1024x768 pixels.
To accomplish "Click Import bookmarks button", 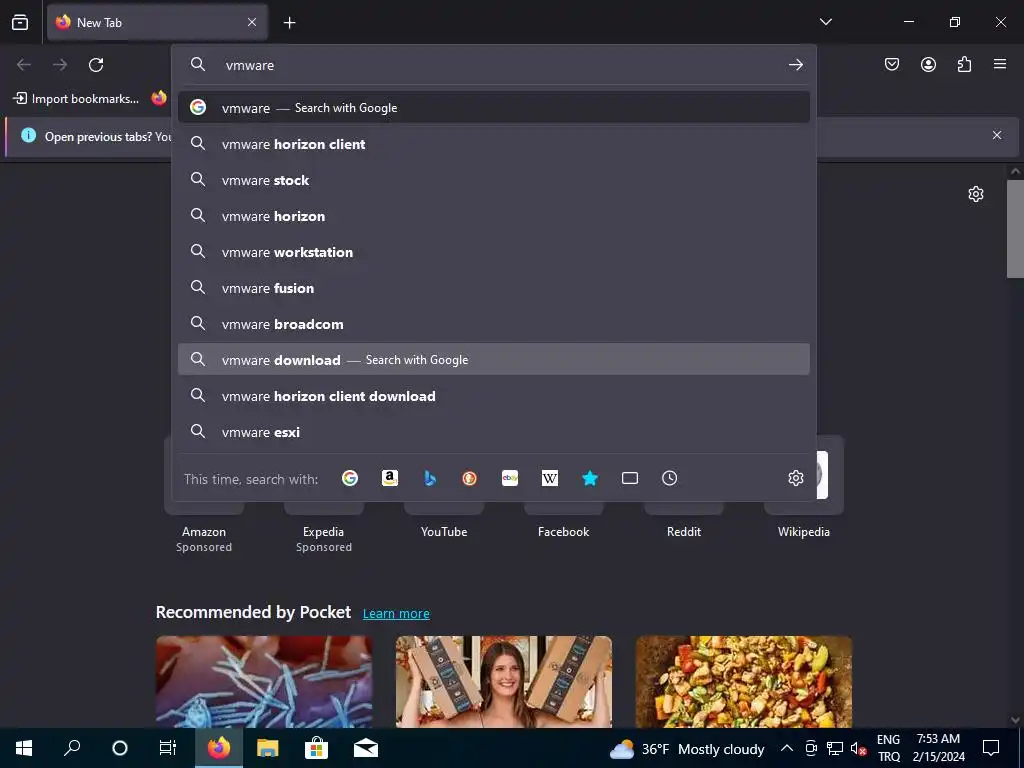I will coord(76,99).
